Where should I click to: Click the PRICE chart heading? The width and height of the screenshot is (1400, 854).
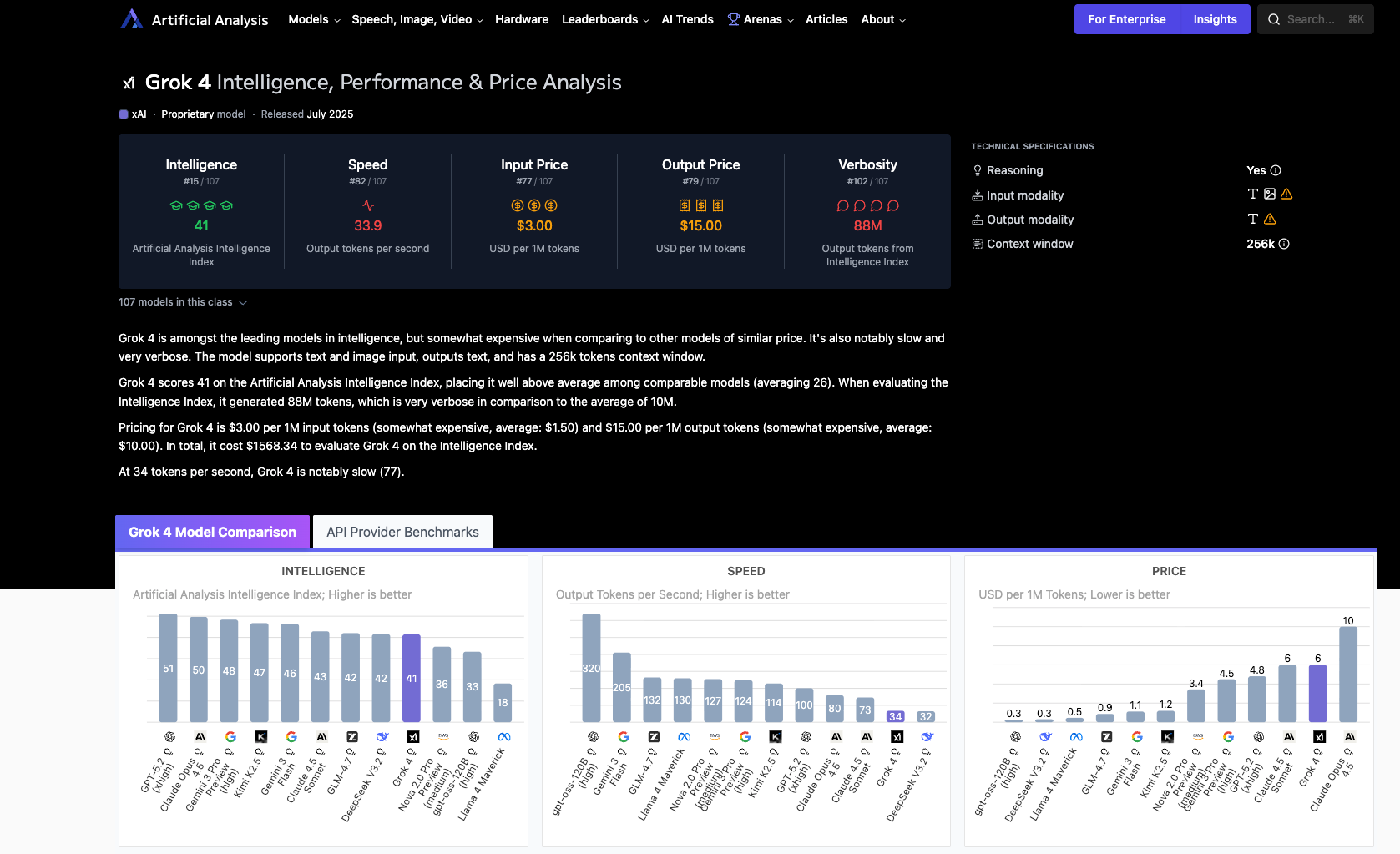1169,571
